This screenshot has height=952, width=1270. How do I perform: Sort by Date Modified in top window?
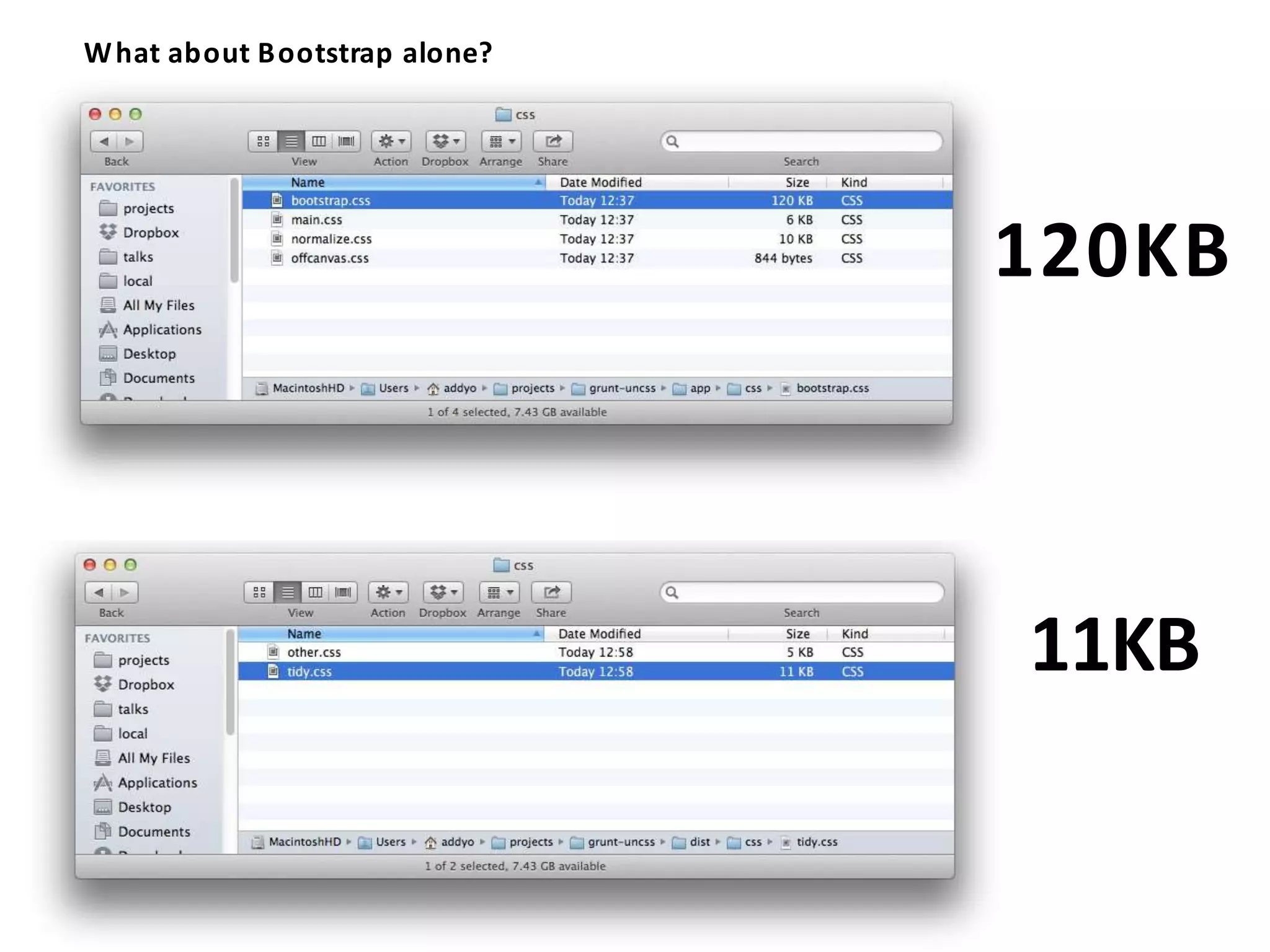(x=637, y=182)
